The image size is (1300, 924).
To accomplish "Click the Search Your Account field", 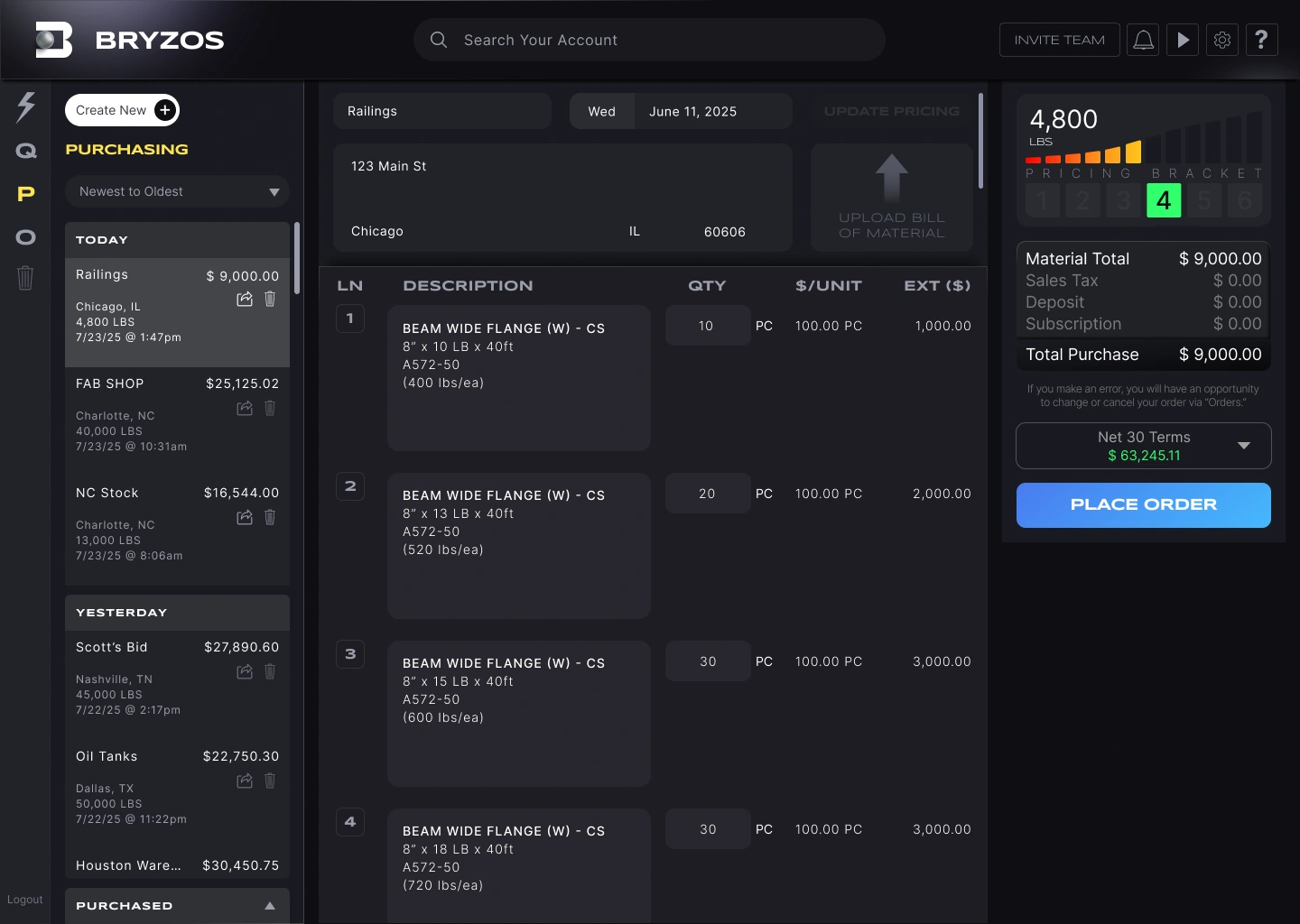I will tap(649, 40).
